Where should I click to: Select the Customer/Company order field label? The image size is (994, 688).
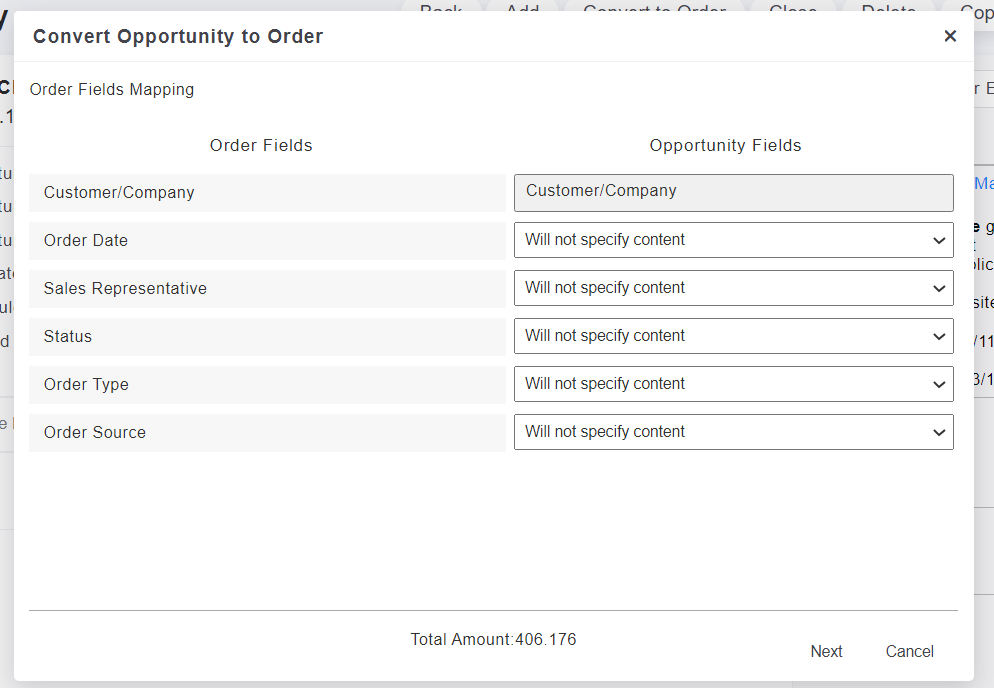pos(119,193)
